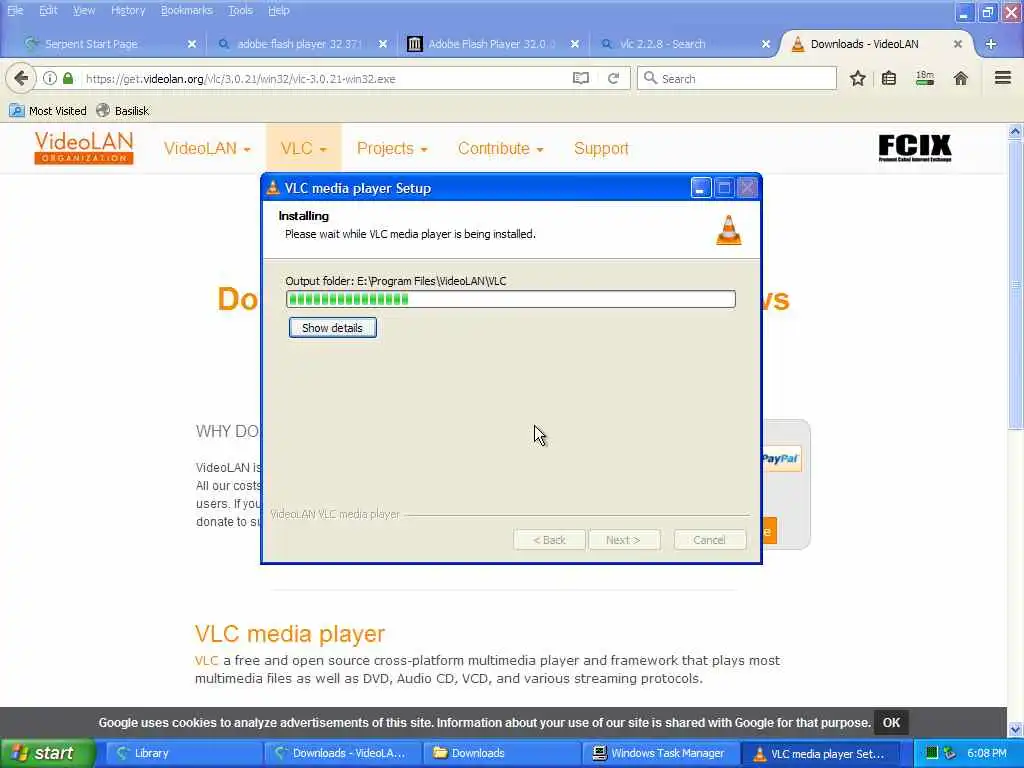Image resolution: width=1024 pixels, height=768 pixels.
Task: Open the History menu
Action: [x=128, y=10]
